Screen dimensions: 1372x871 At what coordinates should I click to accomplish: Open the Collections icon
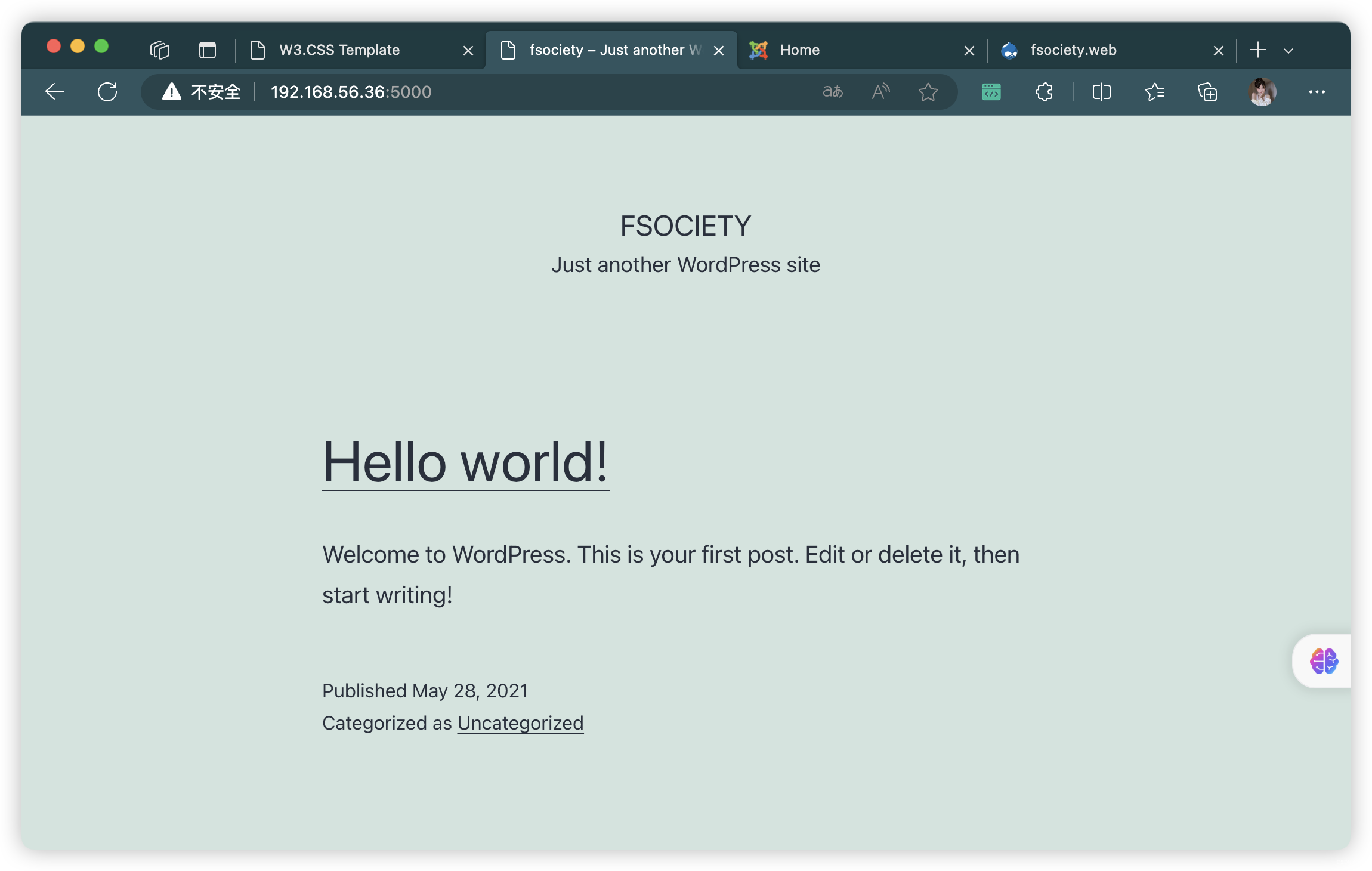[x=1207, y=92]
